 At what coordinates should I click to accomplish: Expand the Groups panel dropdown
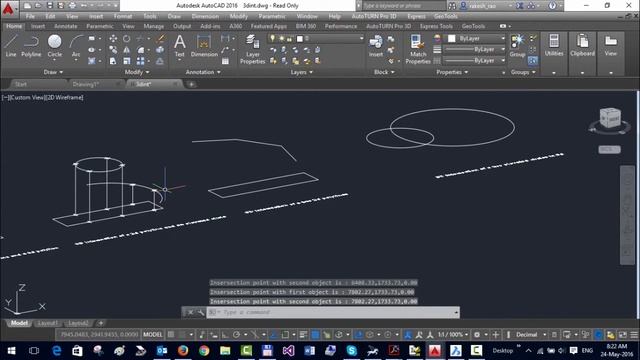pyautogui.click(x=523, y=72)
